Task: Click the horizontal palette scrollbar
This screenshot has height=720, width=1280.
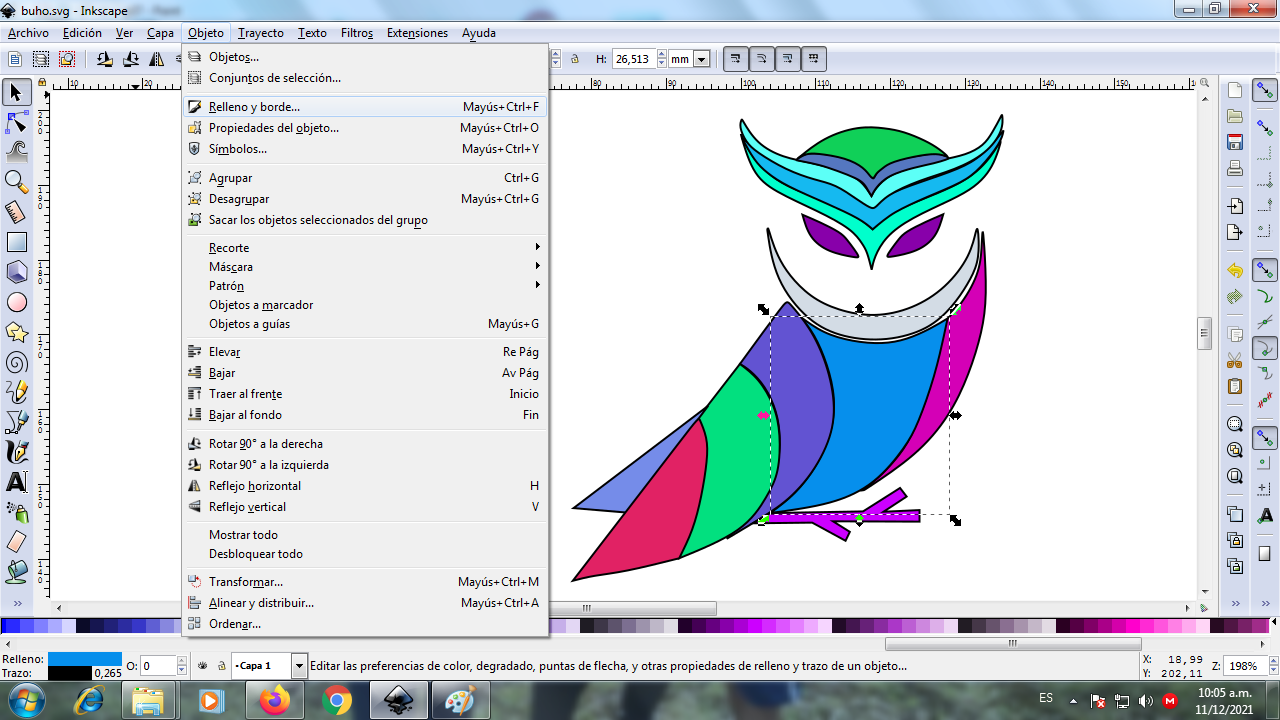Action: click(1013, 644)
